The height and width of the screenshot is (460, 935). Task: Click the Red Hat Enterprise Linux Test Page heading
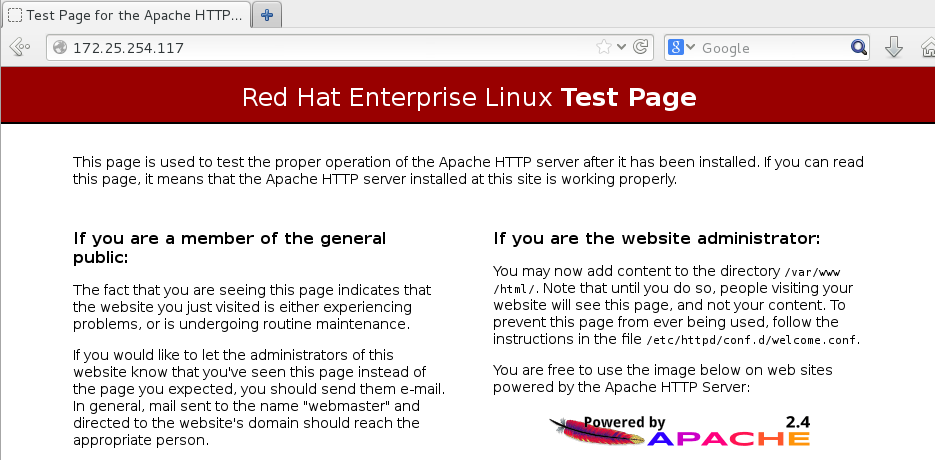469,97
